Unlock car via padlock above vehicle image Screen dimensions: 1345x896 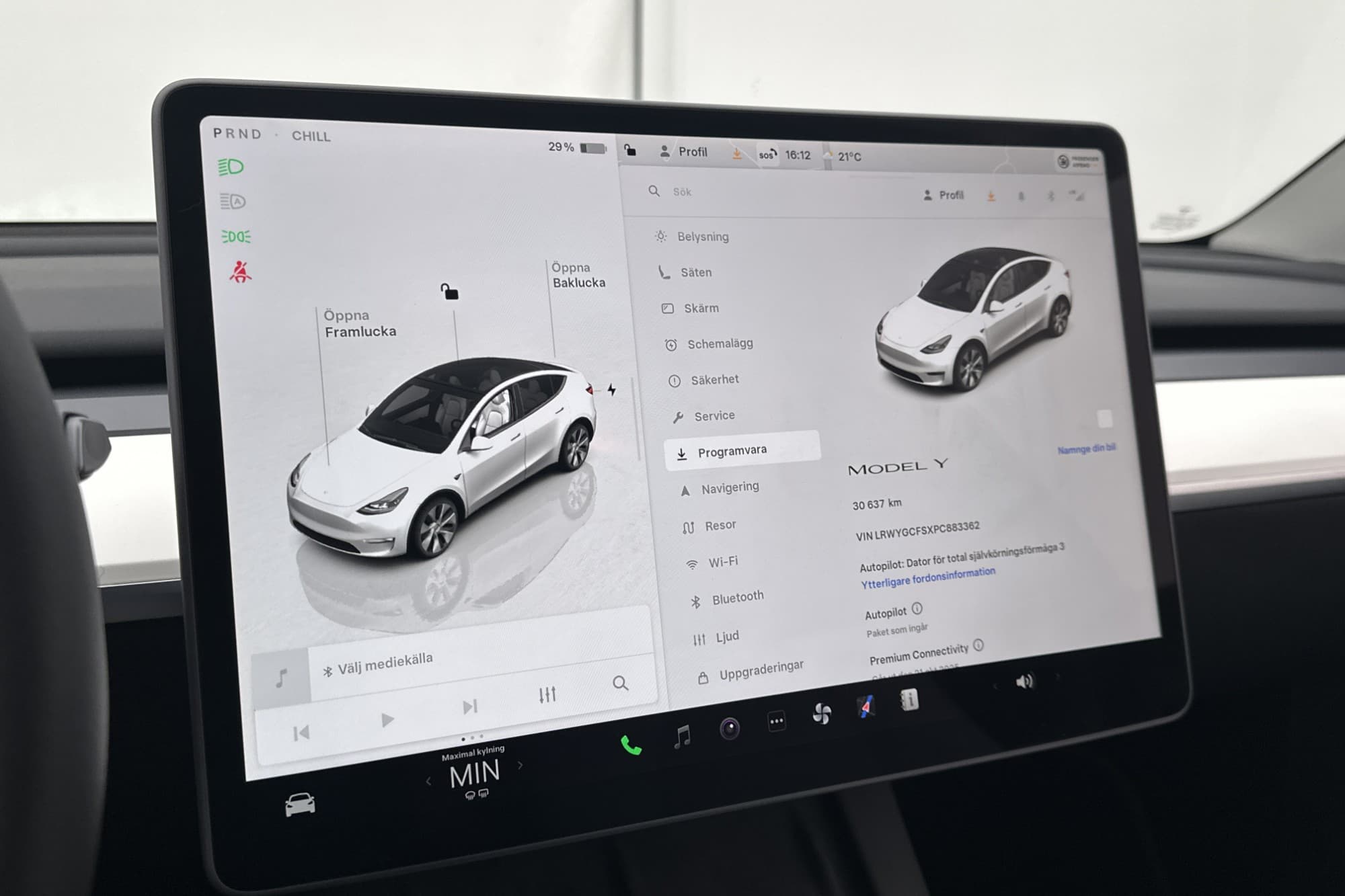(449, 291)
